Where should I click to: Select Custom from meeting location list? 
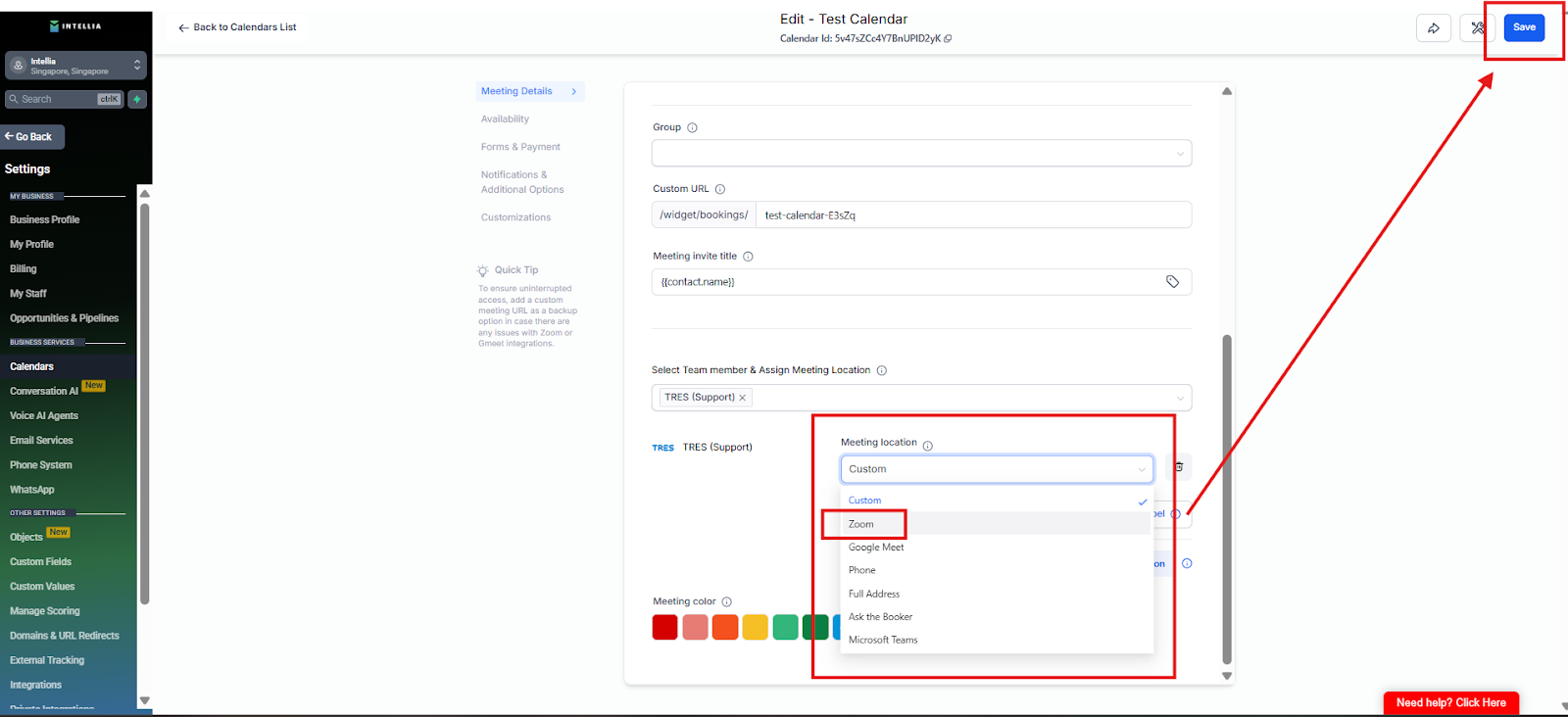coord(997,501)
